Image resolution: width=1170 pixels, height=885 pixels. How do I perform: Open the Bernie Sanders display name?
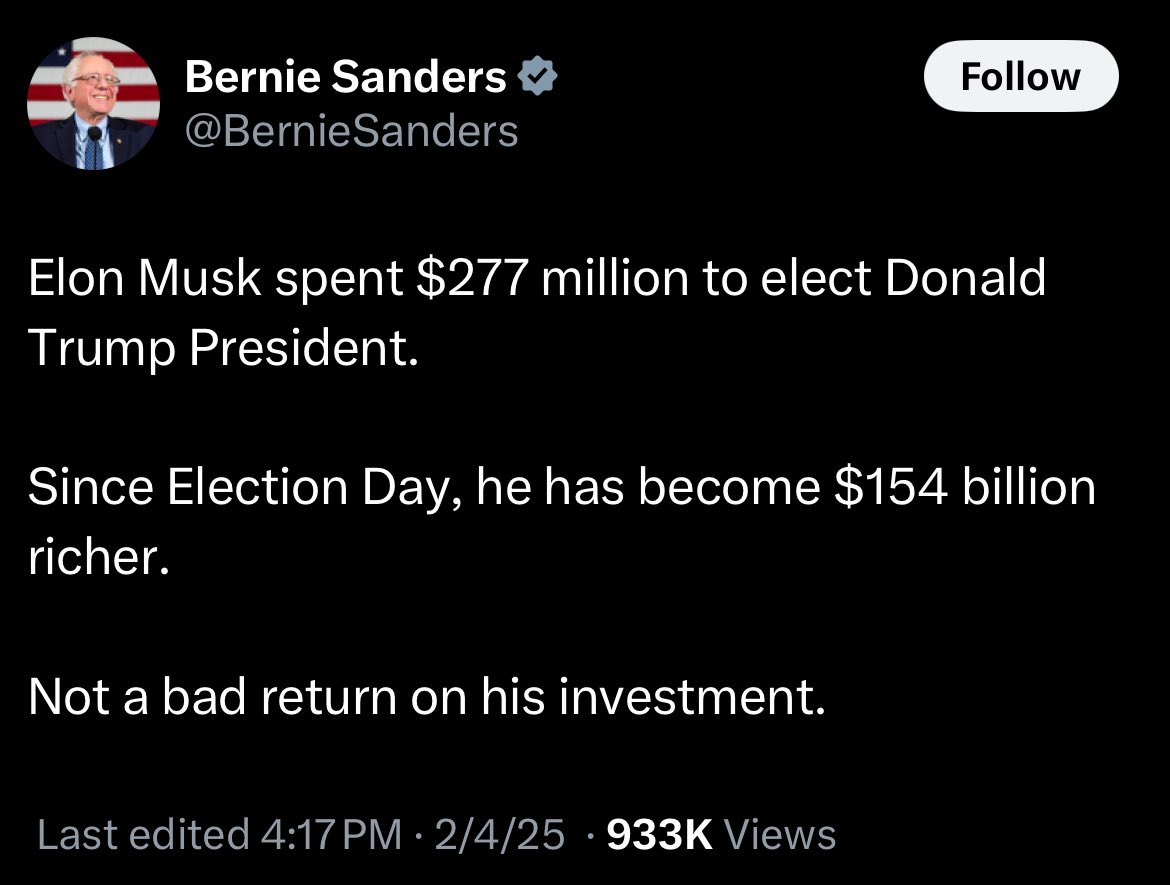click(345, 77)
